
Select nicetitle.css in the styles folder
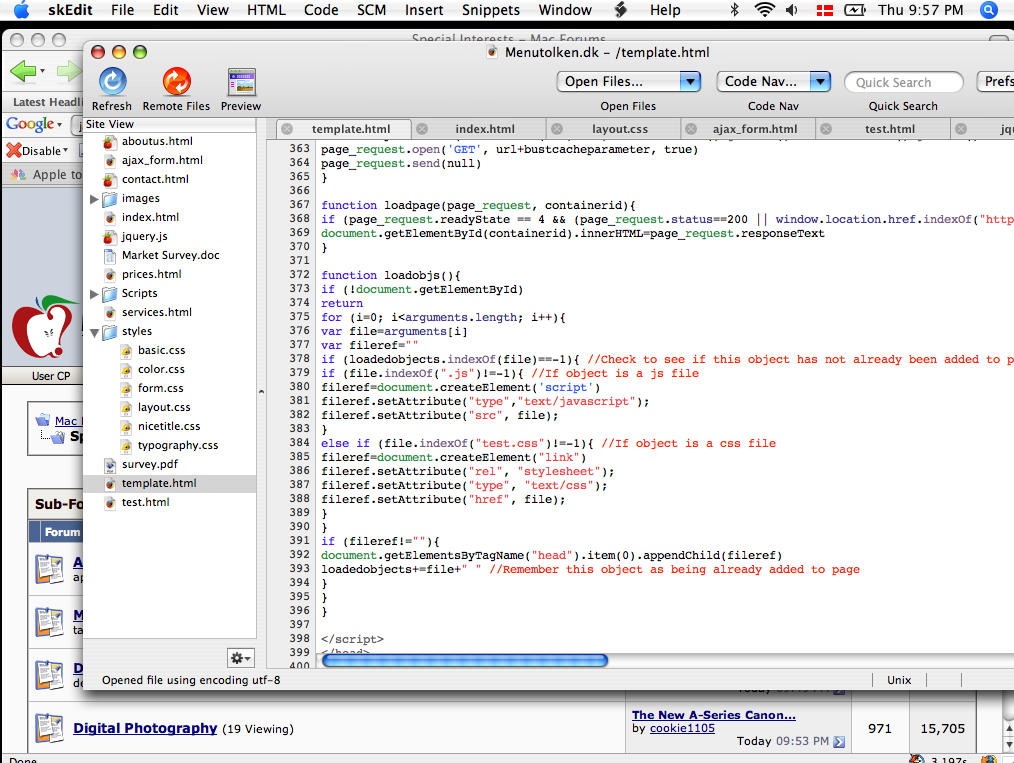[169, 426]
